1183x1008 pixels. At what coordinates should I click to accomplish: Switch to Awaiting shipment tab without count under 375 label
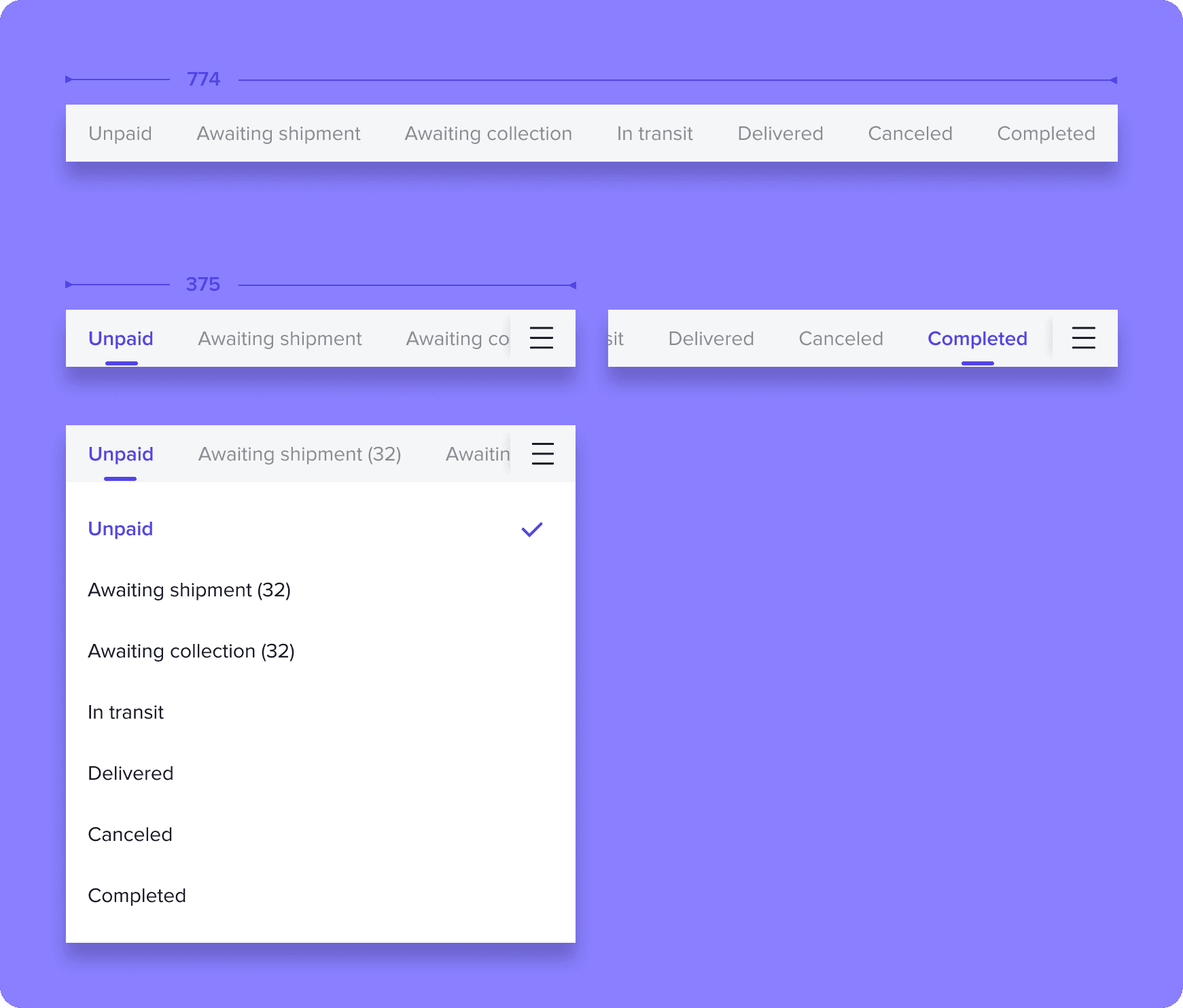click(280, 338)
